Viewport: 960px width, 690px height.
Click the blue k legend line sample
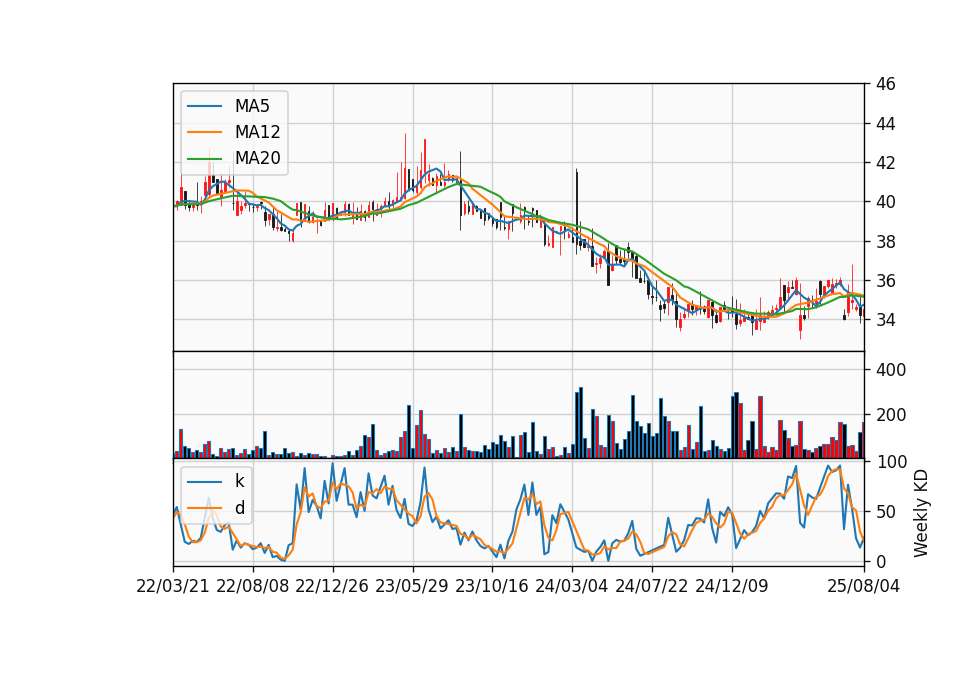204,482
